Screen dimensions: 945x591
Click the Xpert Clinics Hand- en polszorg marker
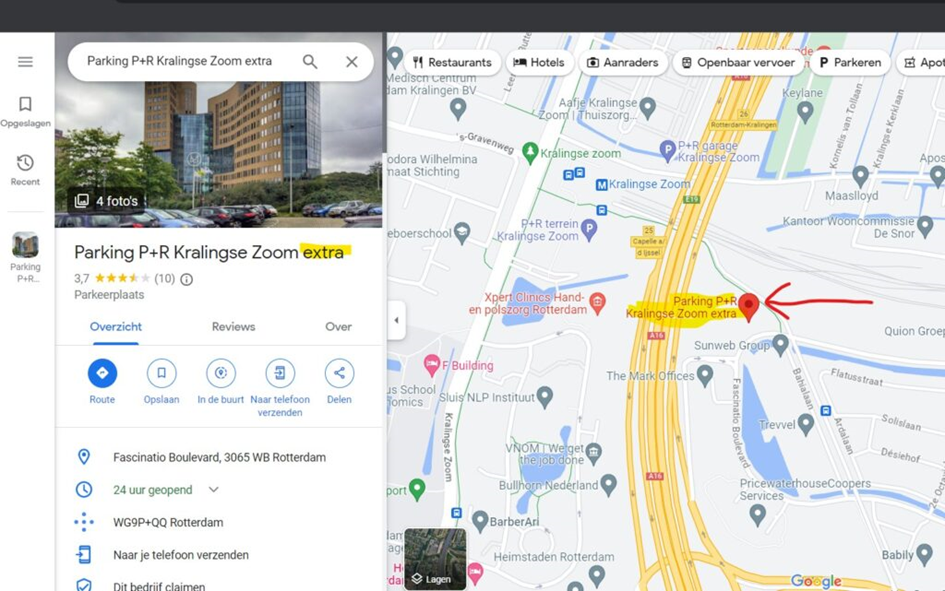click(597, 302)
